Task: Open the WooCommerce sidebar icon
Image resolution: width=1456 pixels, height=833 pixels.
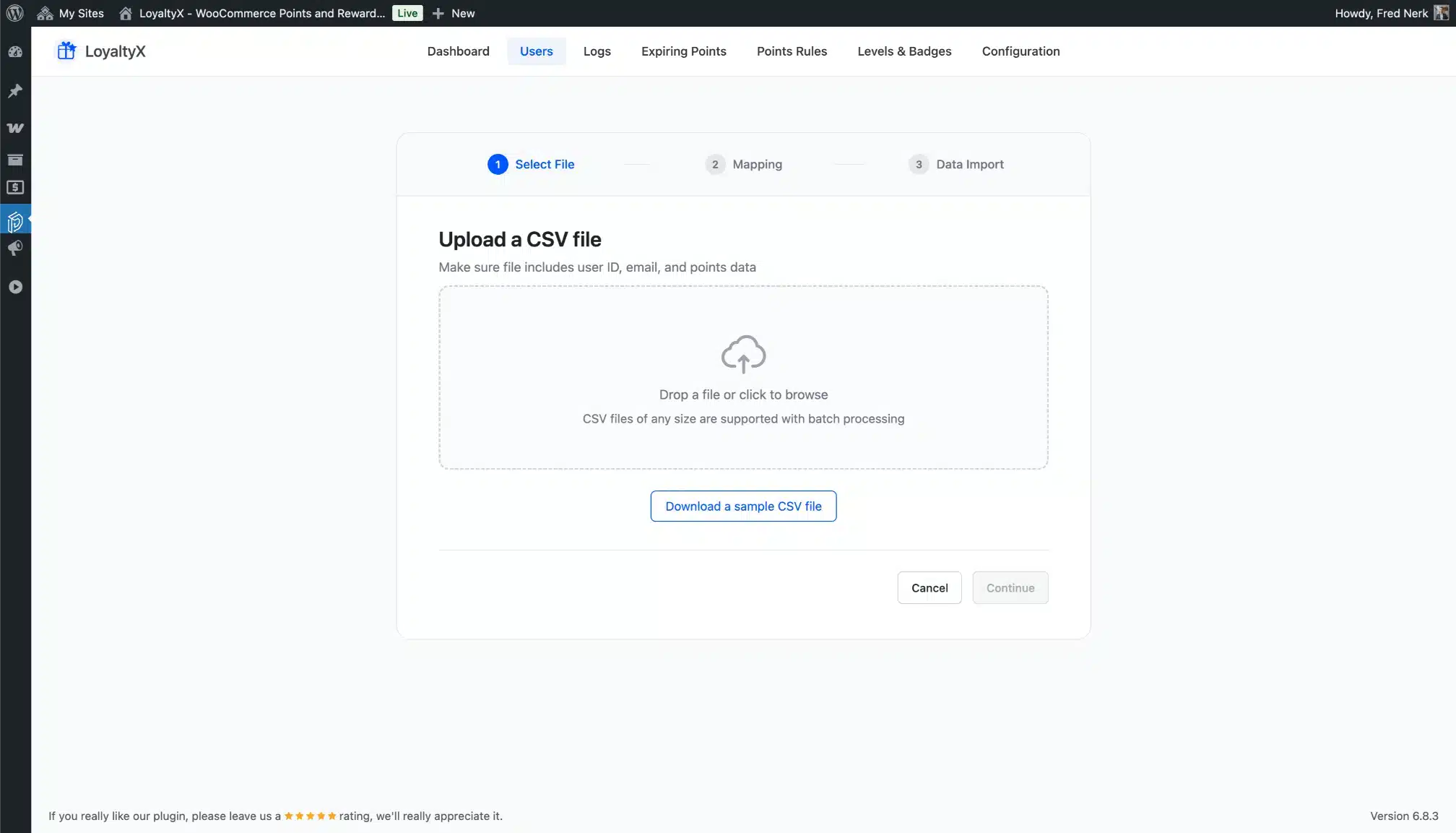Action: pos(15,128)
